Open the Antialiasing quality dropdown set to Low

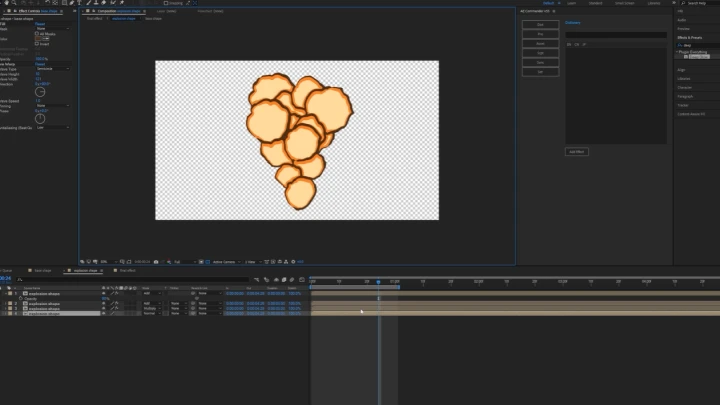[53, 127]
